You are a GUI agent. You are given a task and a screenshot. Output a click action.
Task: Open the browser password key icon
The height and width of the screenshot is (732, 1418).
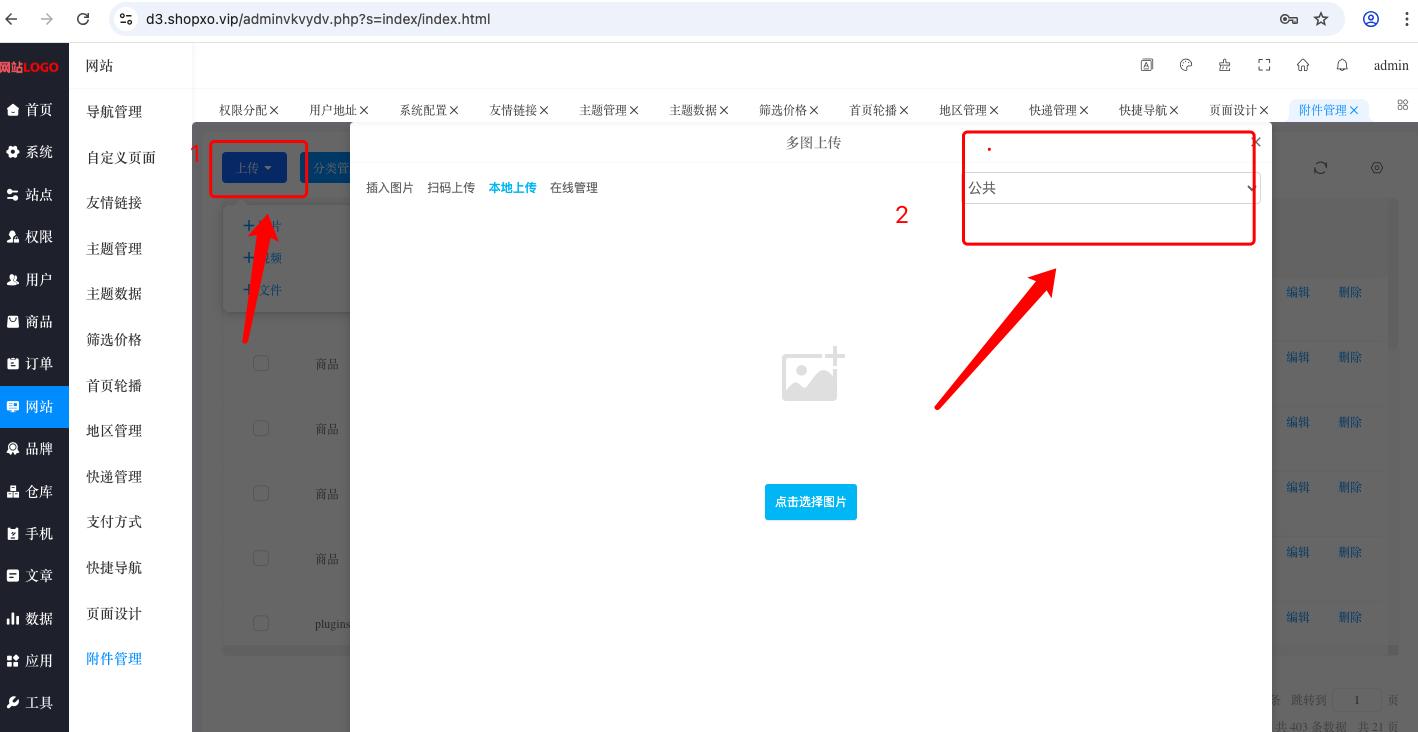1289,19
